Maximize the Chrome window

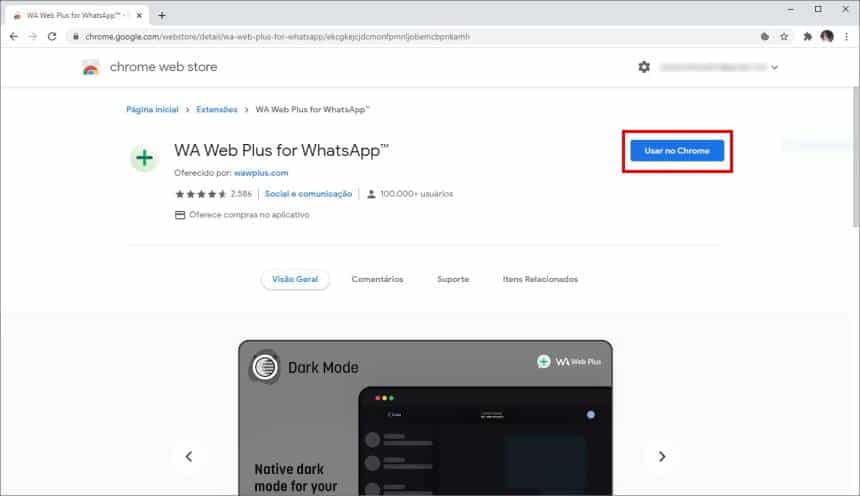pos(818,9)
